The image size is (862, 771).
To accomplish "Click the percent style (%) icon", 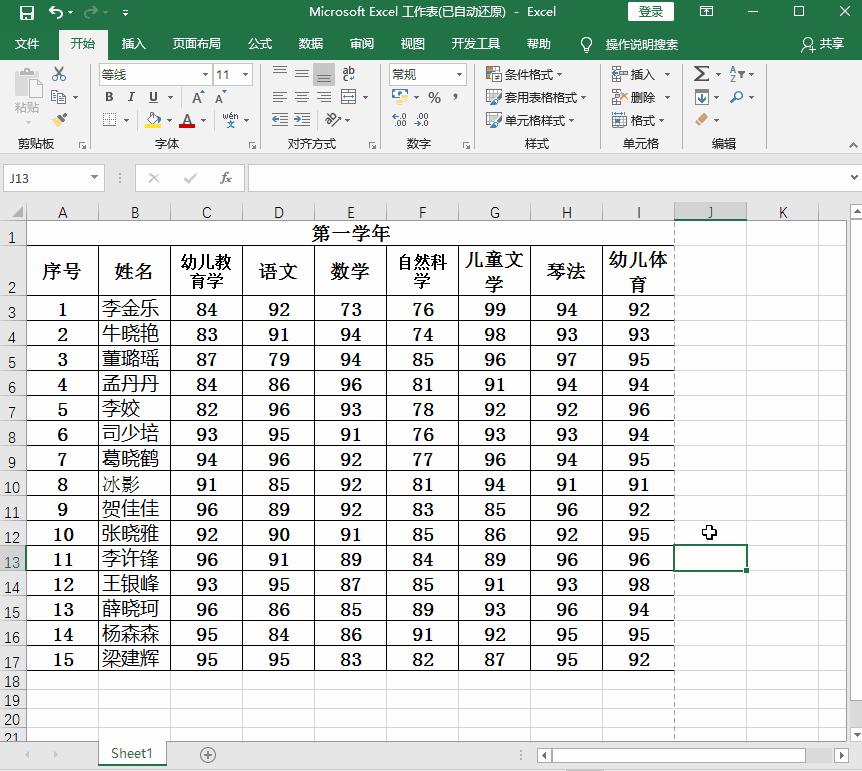I will (x=435, y=97).
